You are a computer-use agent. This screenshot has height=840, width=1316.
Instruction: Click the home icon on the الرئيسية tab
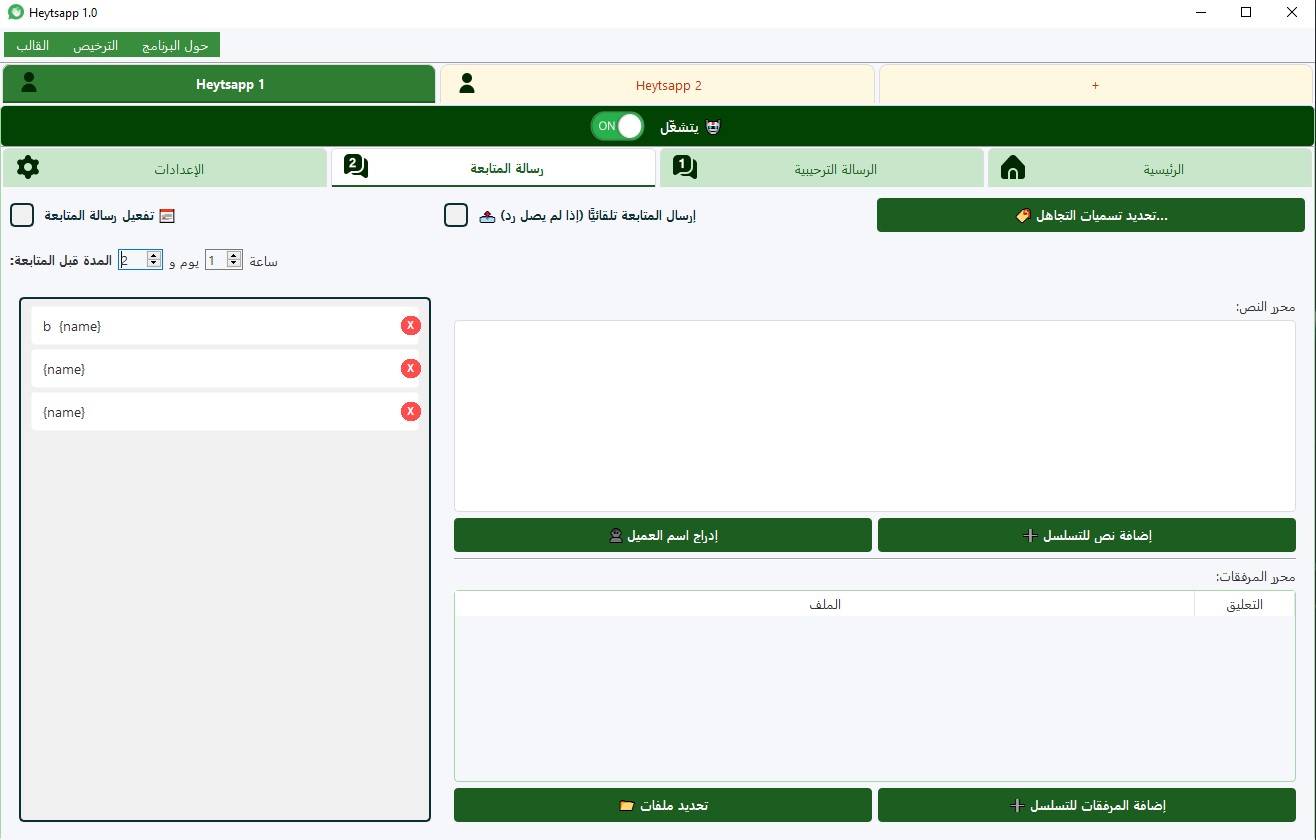[1013, 167]
